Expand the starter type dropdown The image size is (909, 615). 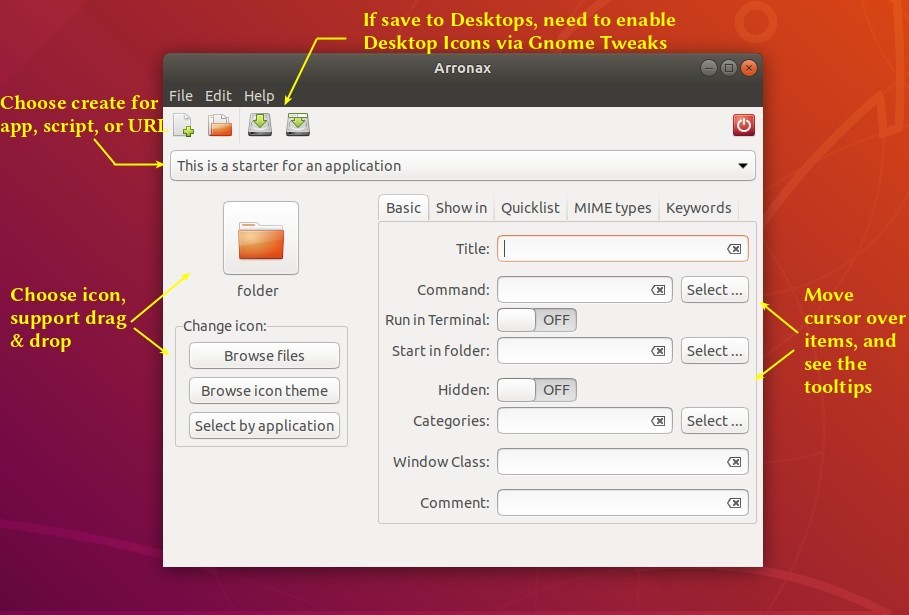(x=463, y=166)
